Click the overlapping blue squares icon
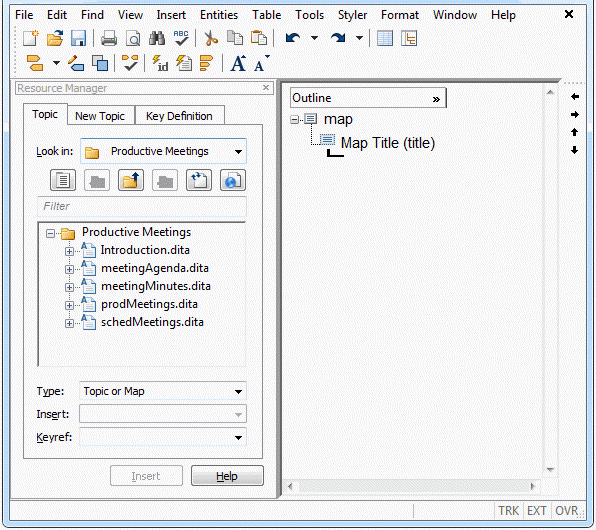This screenshot has width=596, height=530. [100, 63]
